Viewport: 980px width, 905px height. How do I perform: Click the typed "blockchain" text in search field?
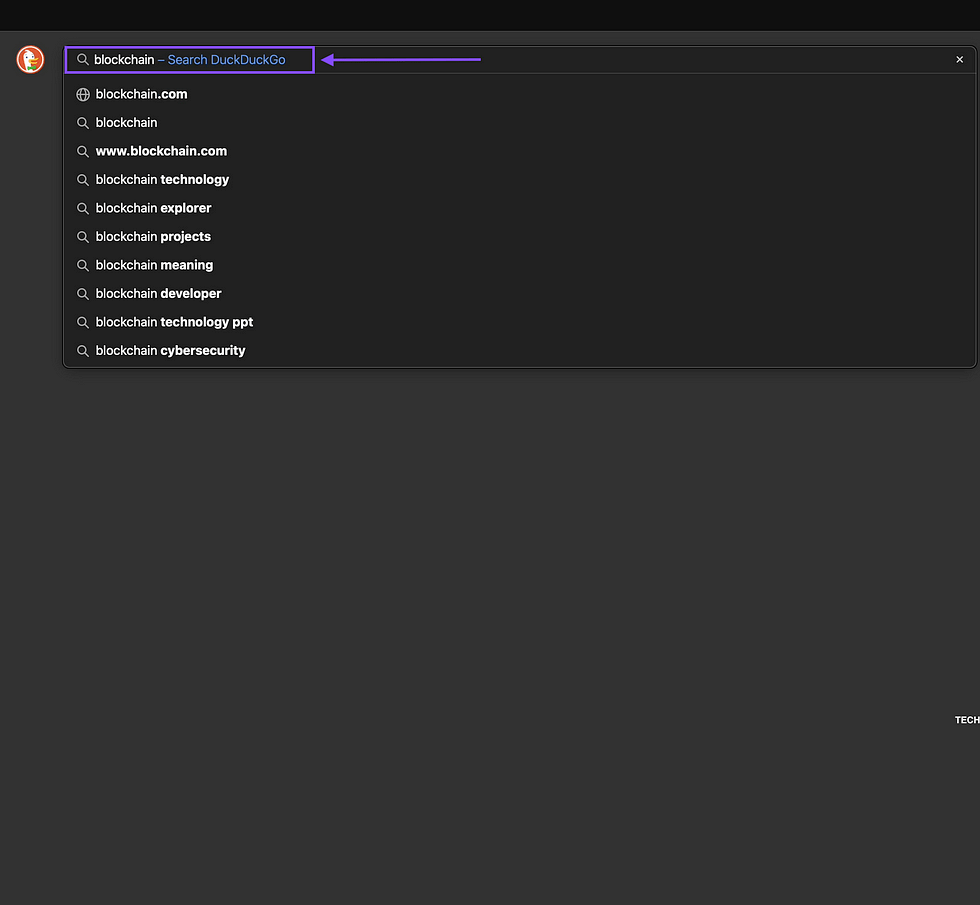[x=124, y=60]
